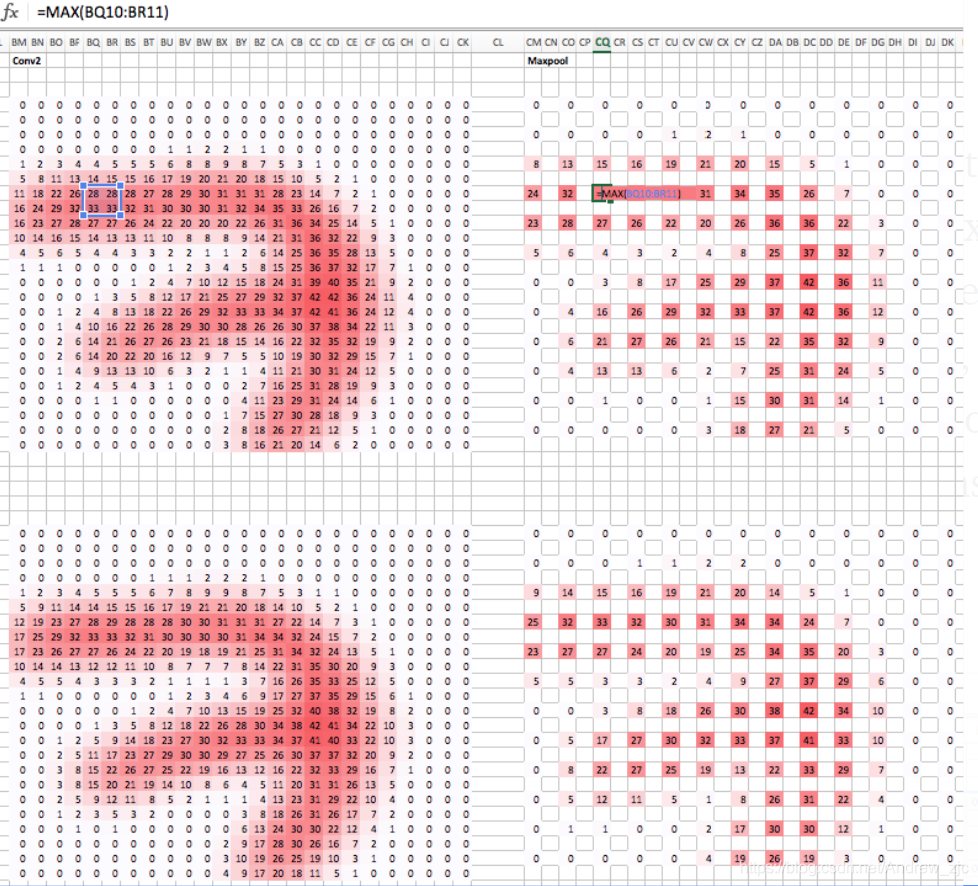Select column header DH
The image size is (978, 886).
[895, 42]
